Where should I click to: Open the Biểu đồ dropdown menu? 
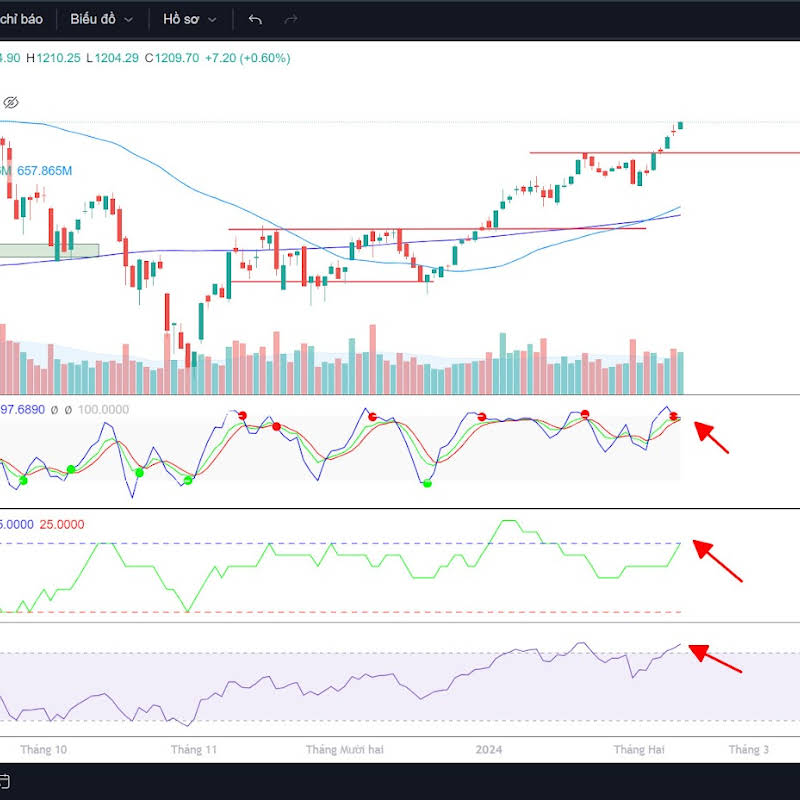pyautogui.click(x=102, y=19)
